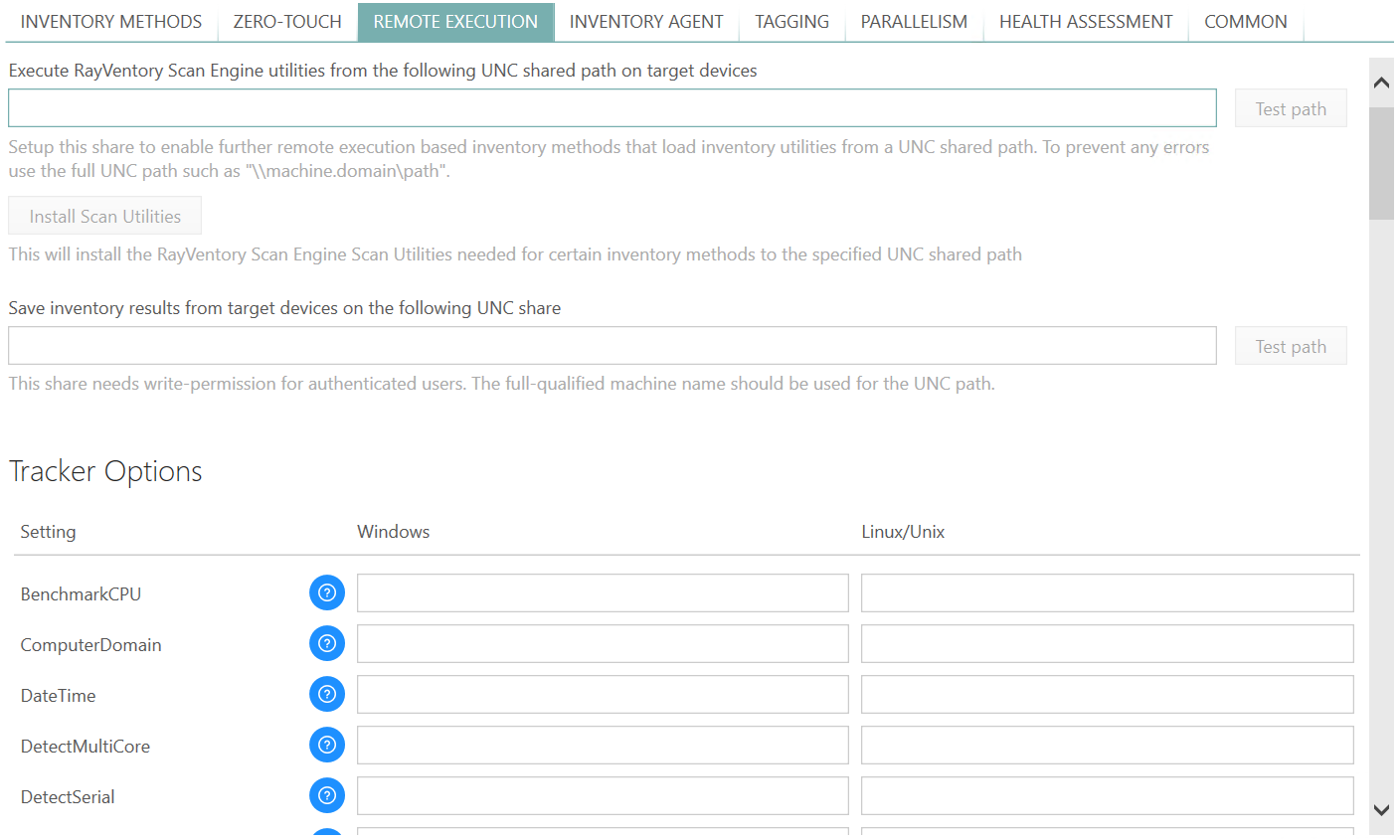
Task: Open help for the ComputerDomain setting
Action: click(327, 643)
